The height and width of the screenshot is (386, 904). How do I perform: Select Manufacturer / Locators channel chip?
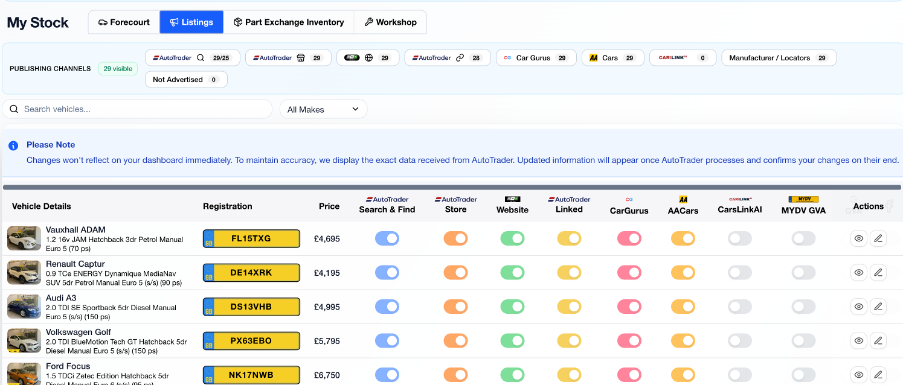click(779, 58)
